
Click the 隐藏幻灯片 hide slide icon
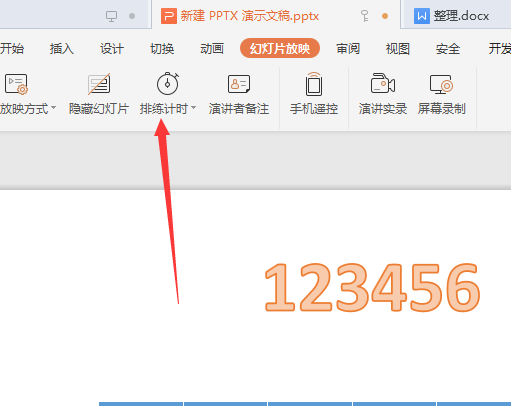pyautogui.click(x=99, y=84)
